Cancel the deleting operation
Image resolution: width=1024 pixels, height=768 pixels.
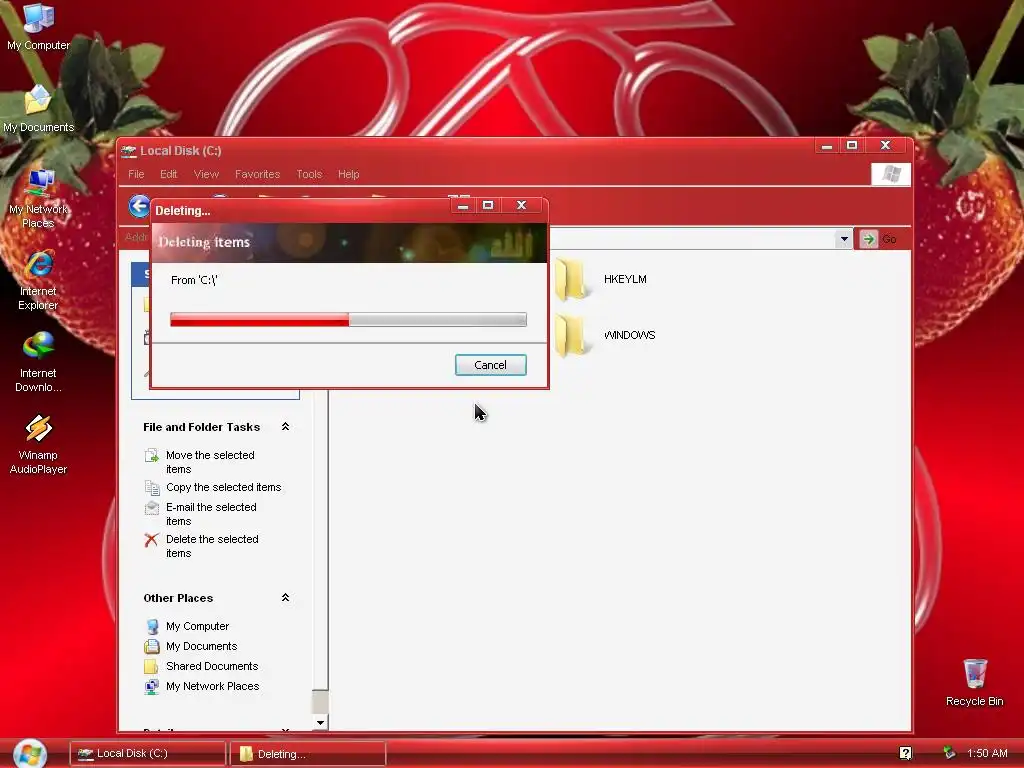pos(490,365)
